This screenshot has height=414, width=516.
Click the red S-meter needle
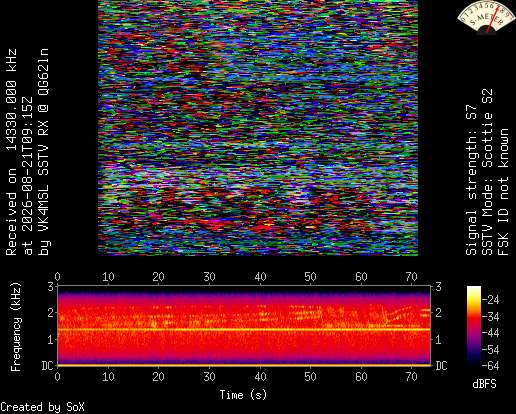pyautogui.click(x=493, y=21)
